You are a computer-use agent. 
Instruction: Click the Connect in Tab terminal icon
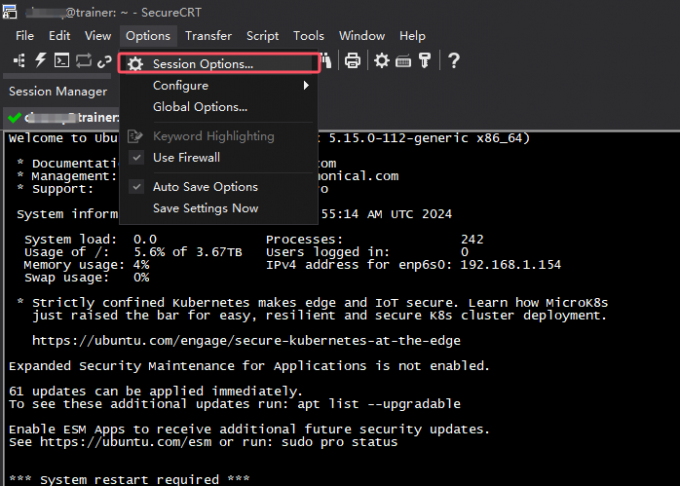(x=62, y=60)
